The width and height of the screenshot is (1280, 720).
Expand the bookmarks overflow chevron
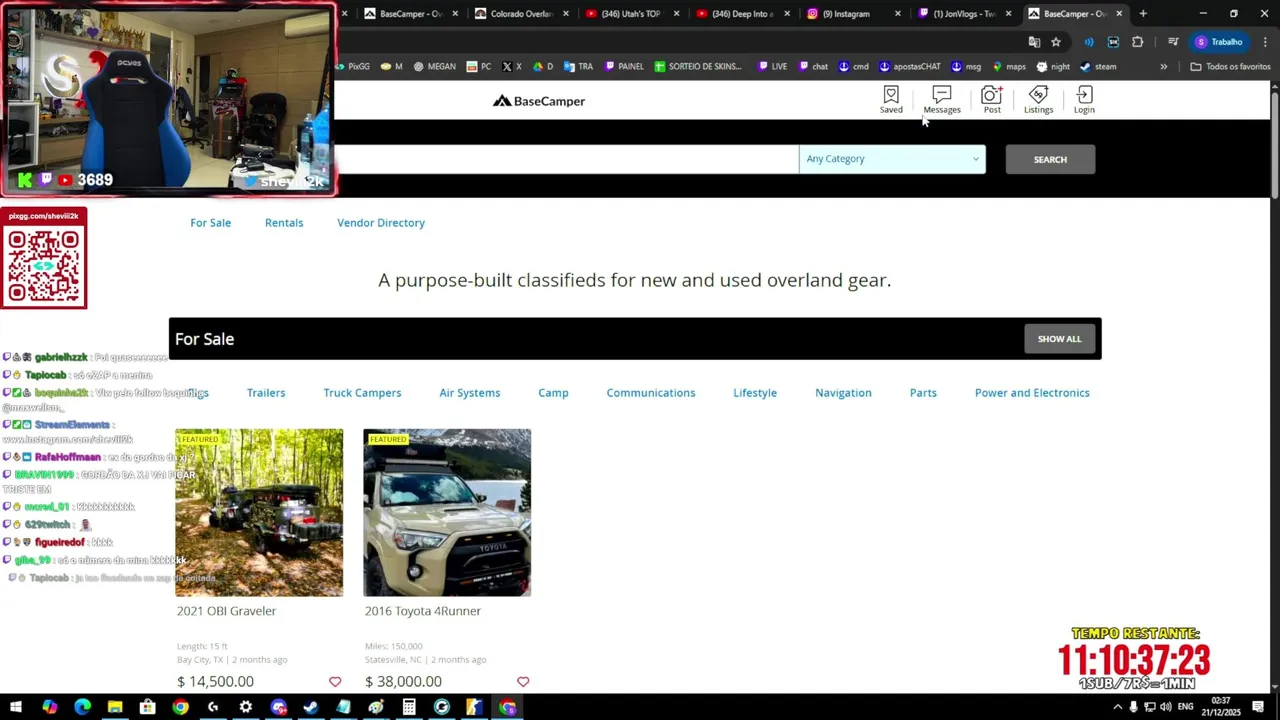[1163, 67]
